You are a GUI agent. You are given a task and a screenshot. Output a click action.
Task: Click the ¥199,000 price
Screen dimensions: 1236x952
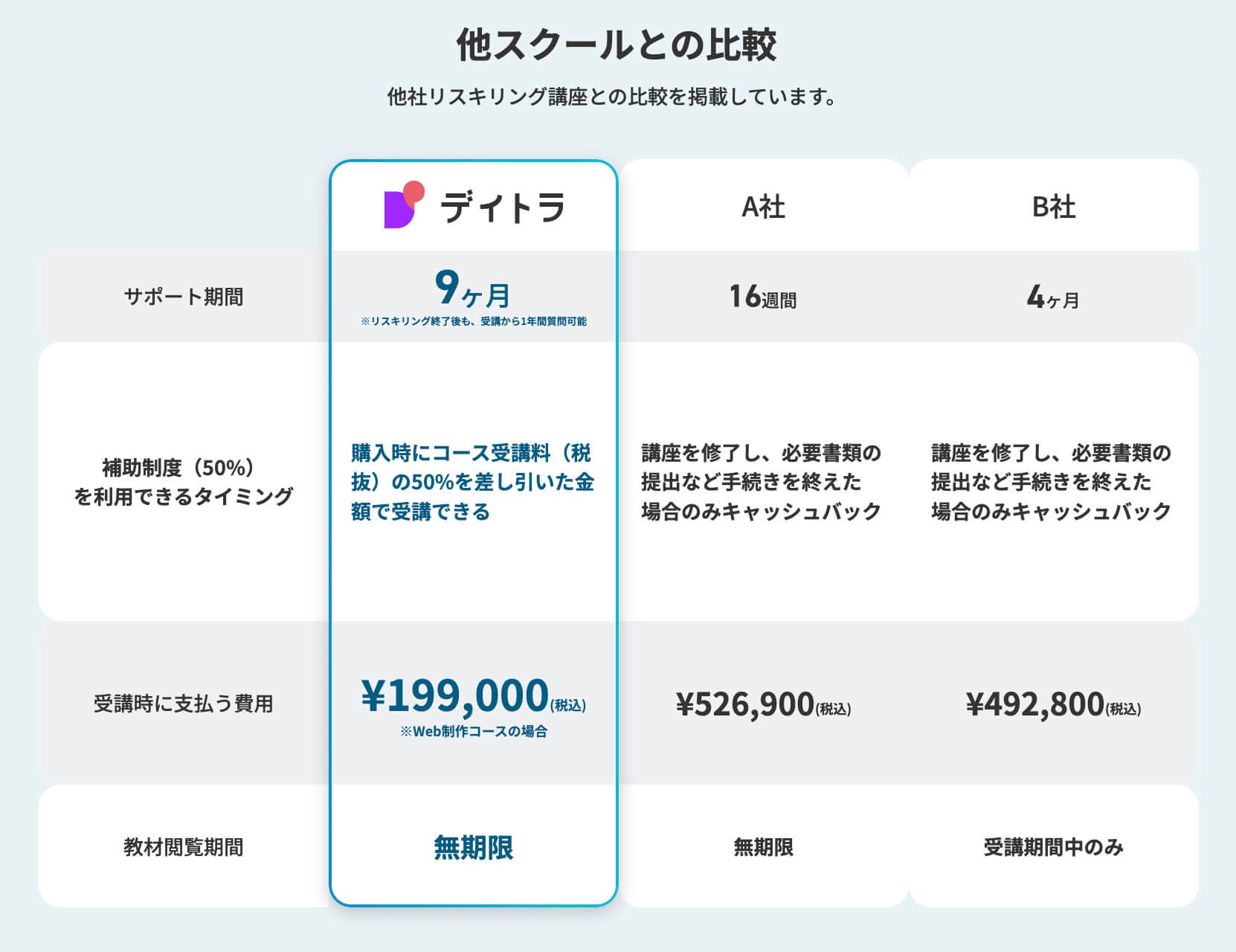[455, 696]
